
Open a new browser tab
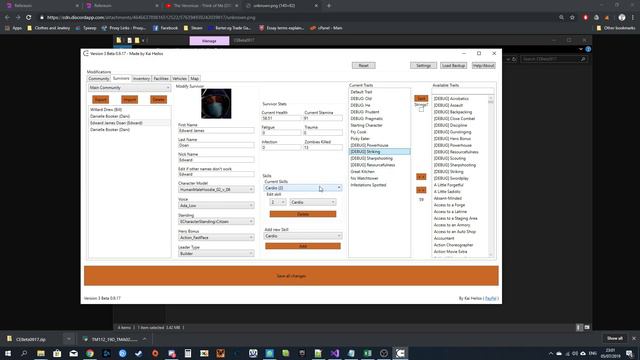pyautogui.click(x=329, y=6)
